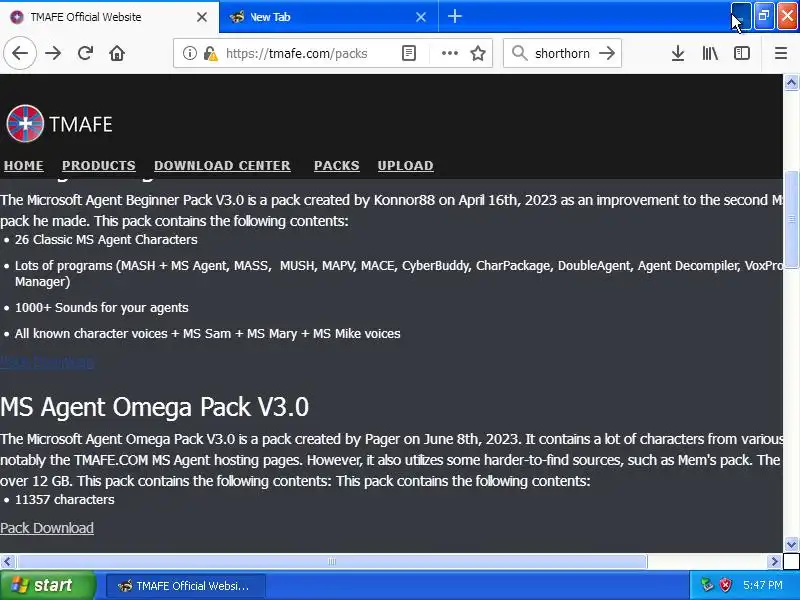Click the insecure connection padlock warning icon

pos(210,53)
